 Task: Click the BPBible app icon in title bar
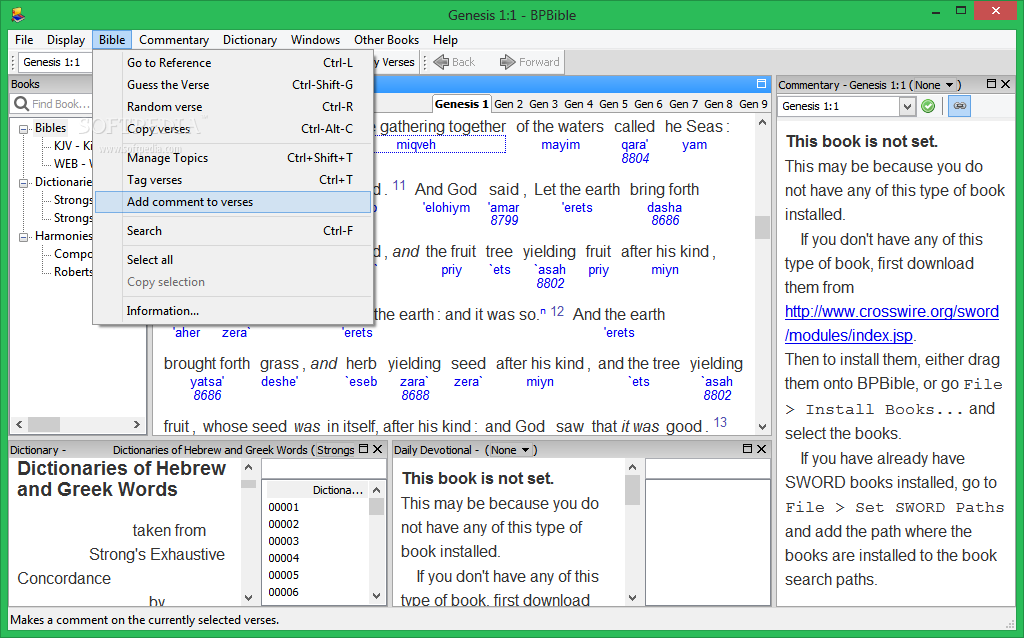click(x=18, y=14)
